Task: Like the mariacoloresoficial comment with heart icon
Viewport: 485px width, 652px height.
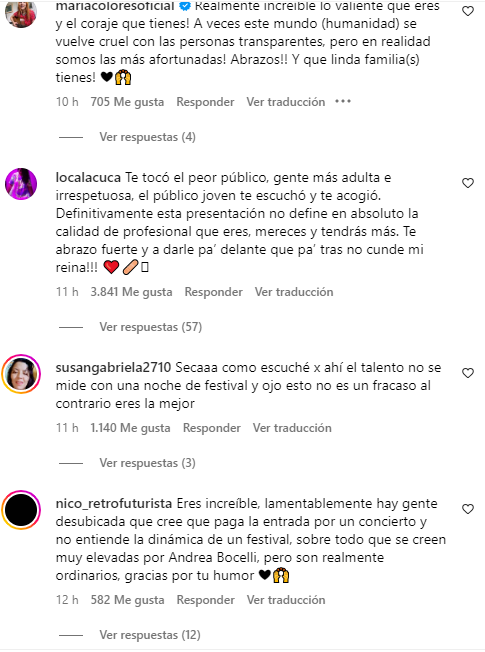Action: coord(468,11)
